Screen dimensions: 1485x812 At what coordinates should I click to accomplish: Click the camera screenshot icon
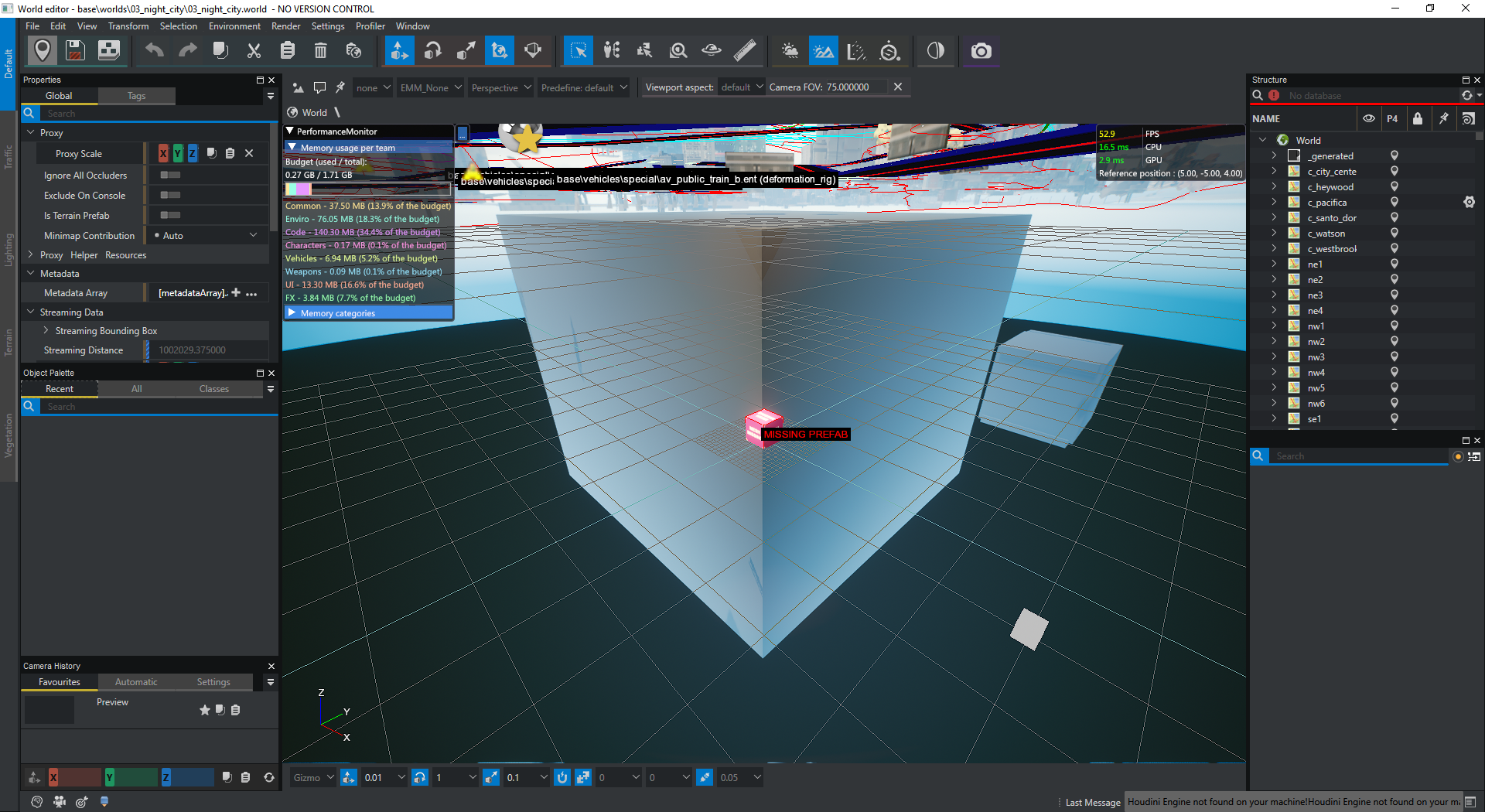point(981,51)
